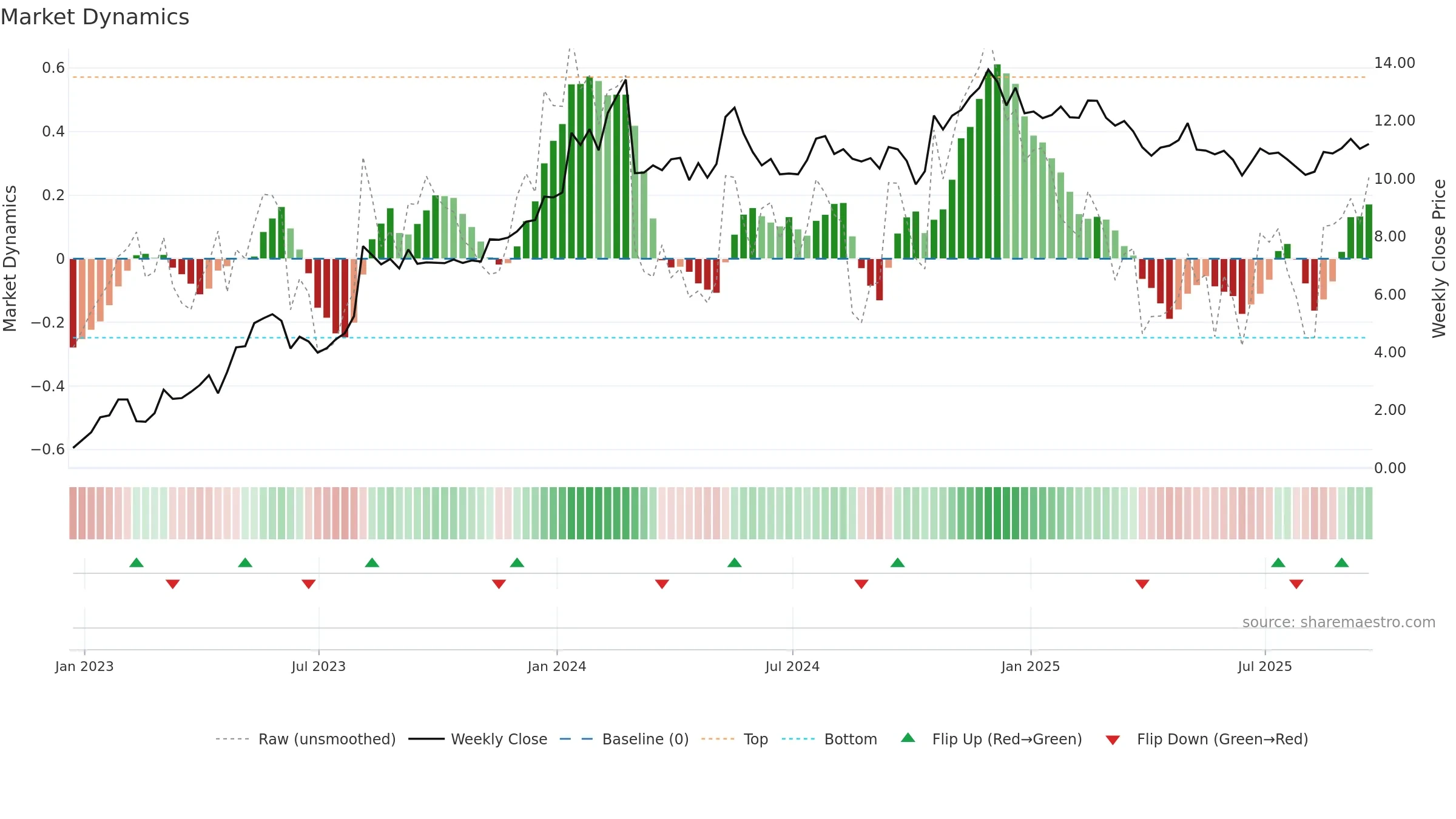Toggle the Bottom threshold legend entry
The image size is (1456, 819).
click(829, 739)
